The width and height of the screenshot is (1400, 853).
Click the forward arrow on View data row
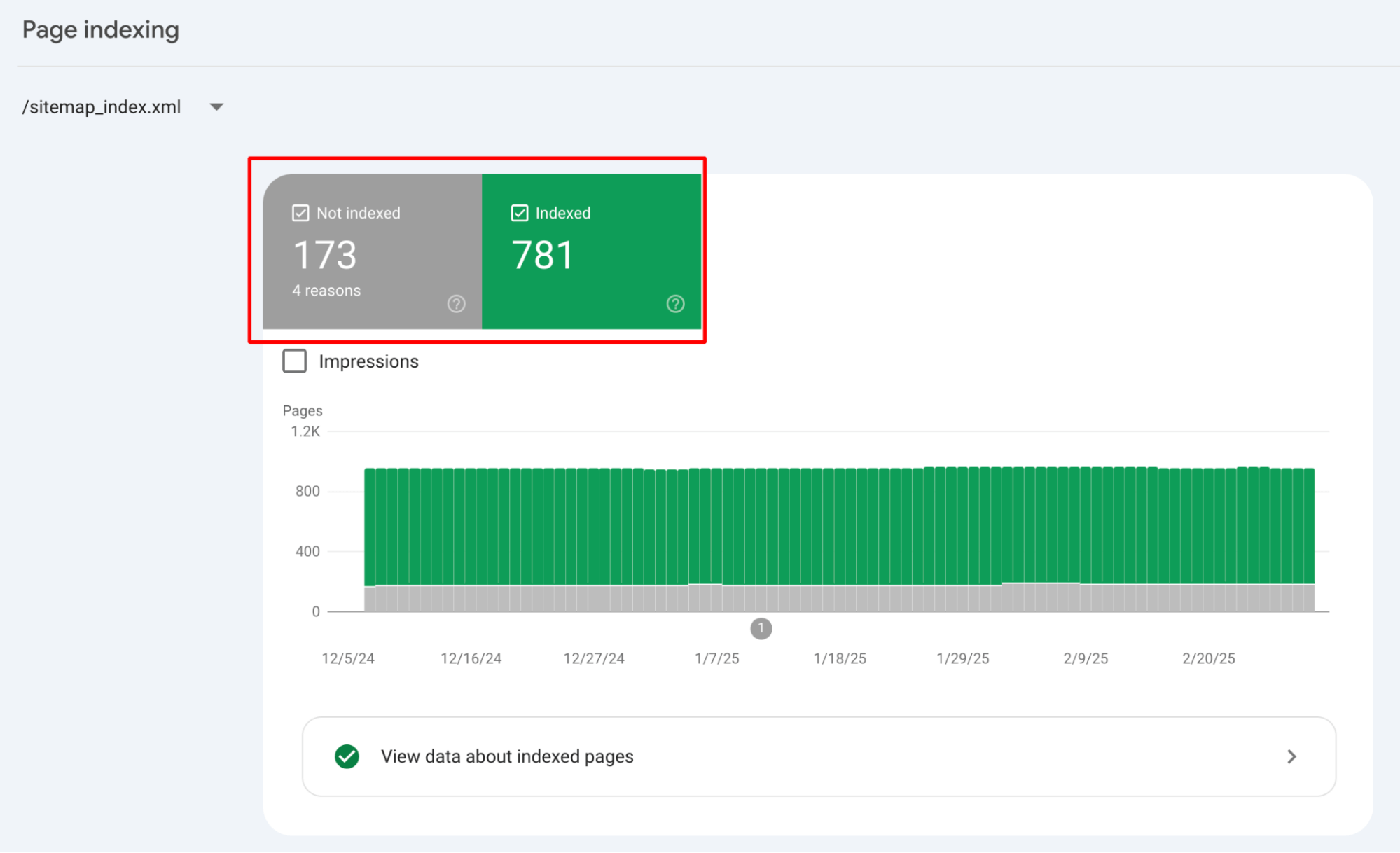point(1294,756)
